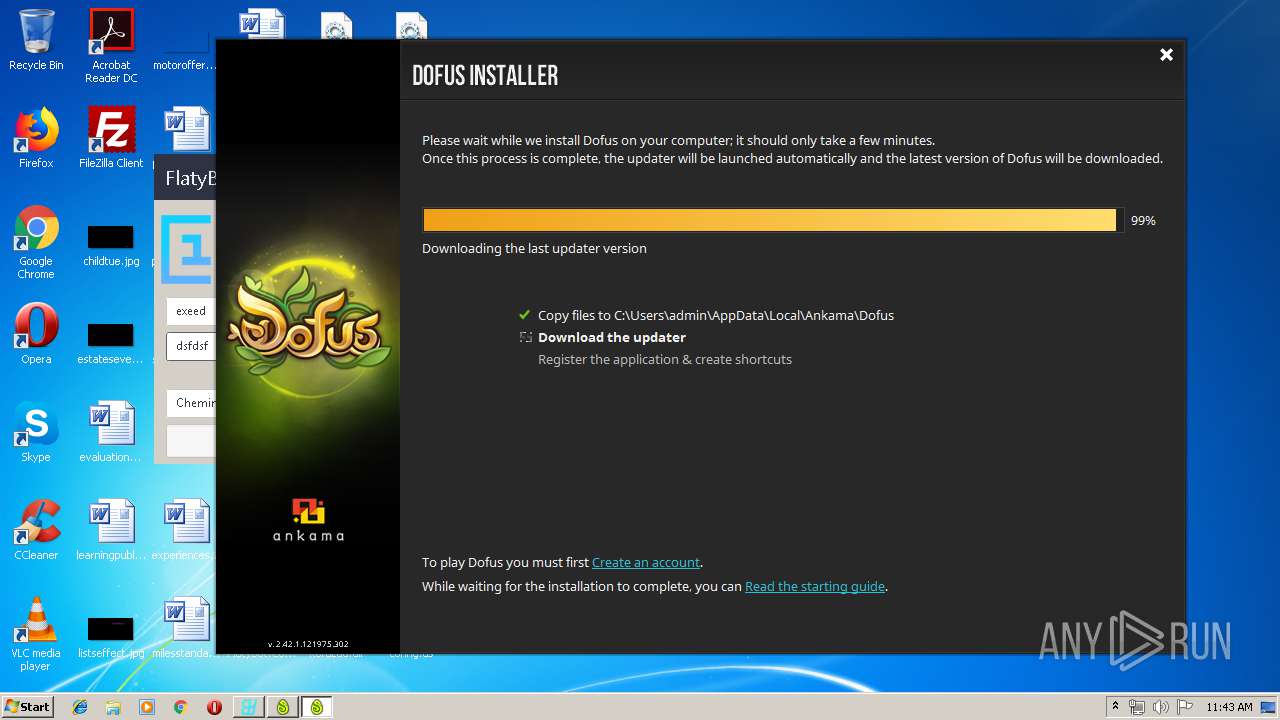The width and height of the screenshot is (1280, 720).
Task: Open the Create an account link
Action: [646, 562]
